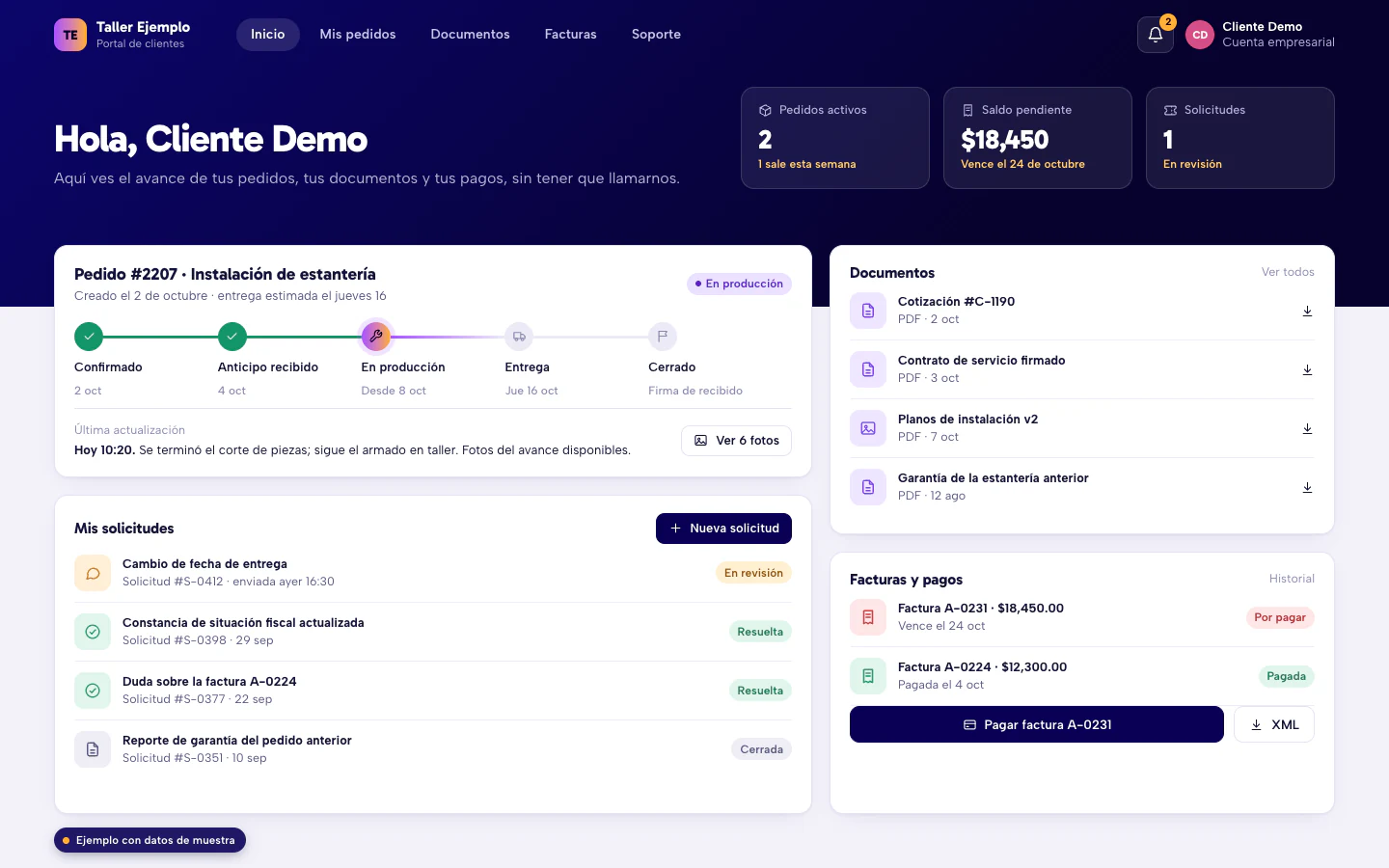The height and width of the screenshot is (868, 1389).
Task: Create a Nueva solicitud
Action: (x=723, y=529)
